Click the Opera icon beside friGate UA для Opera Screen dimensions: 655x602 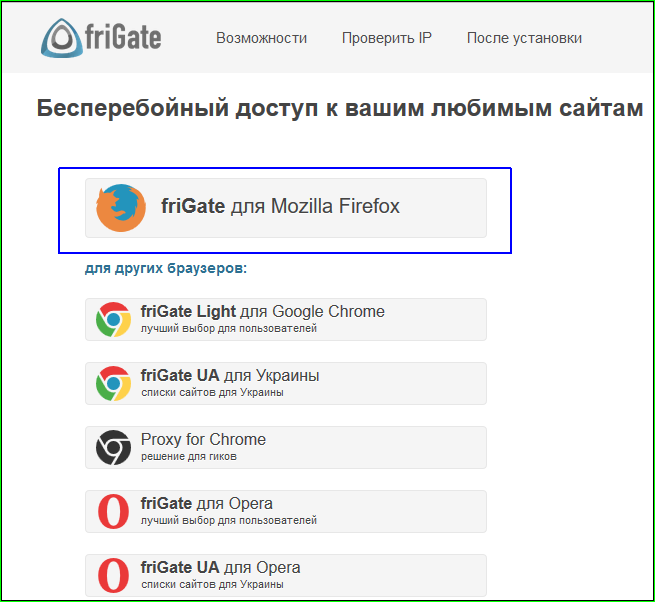(x=113, y=575)
